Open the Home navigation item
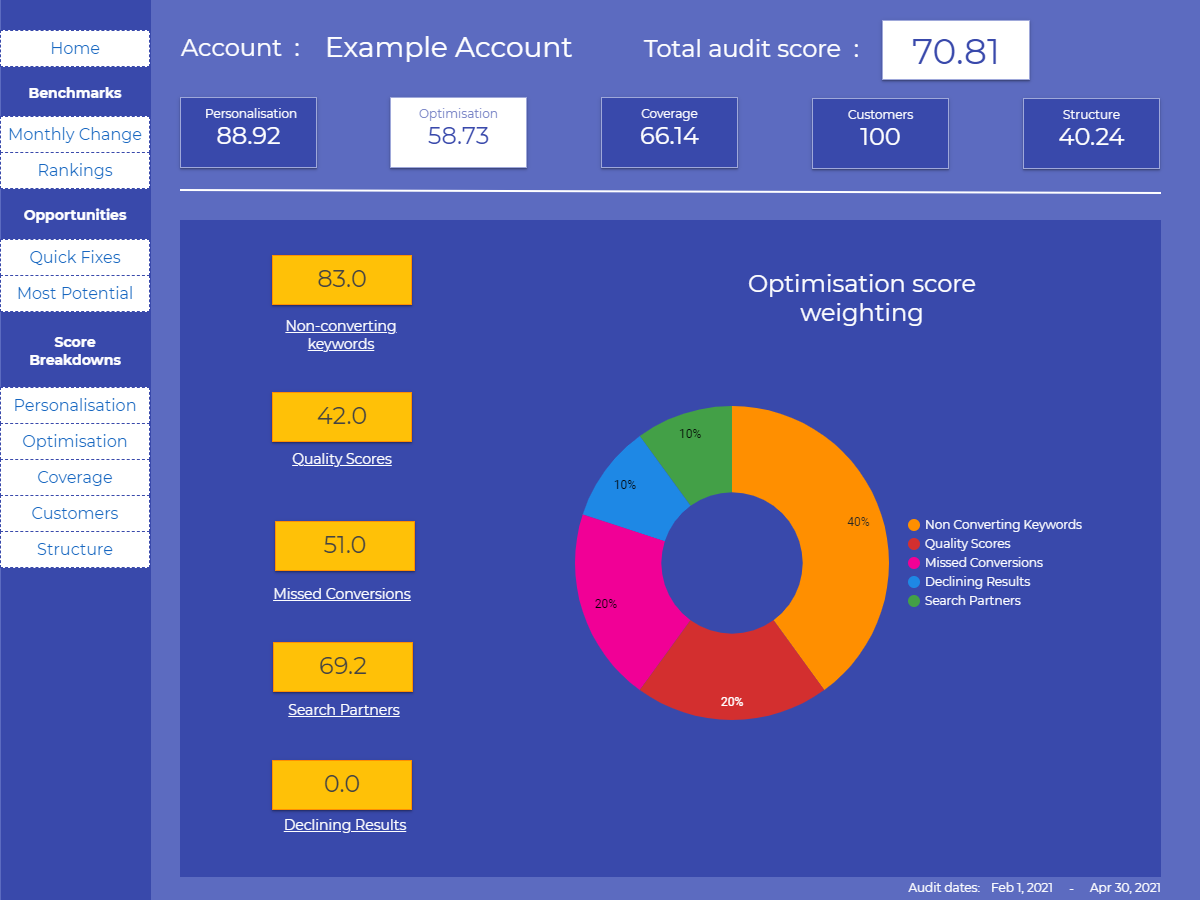The height and width of the screenshot is (900, 1200). click(75, 48)
